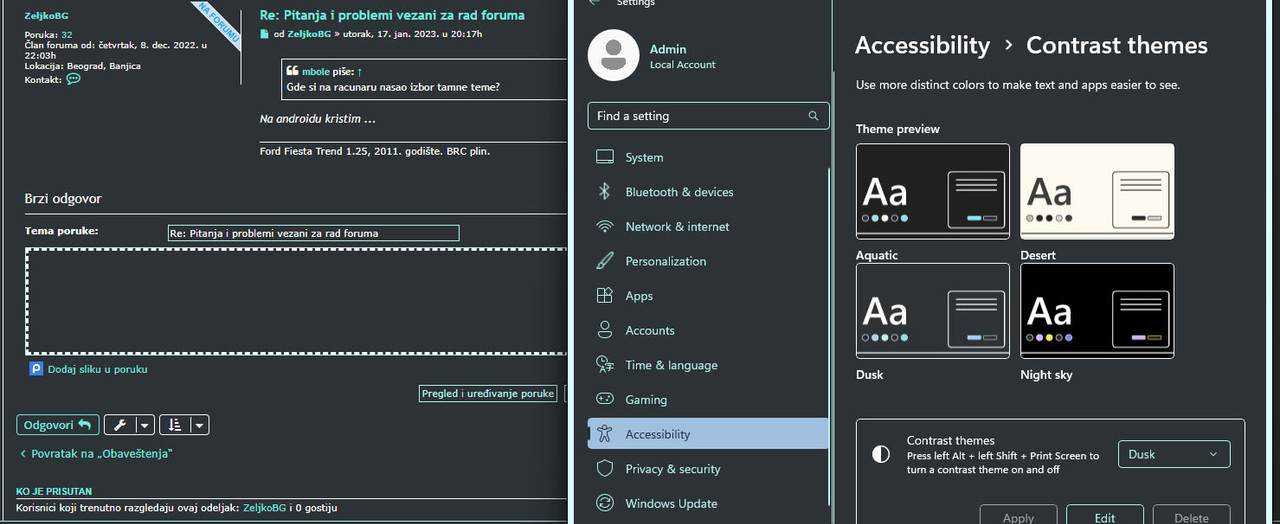Click the Edit contrast theme button
The height and width of the screenshot is (524, 1280).
[1105, 514]
